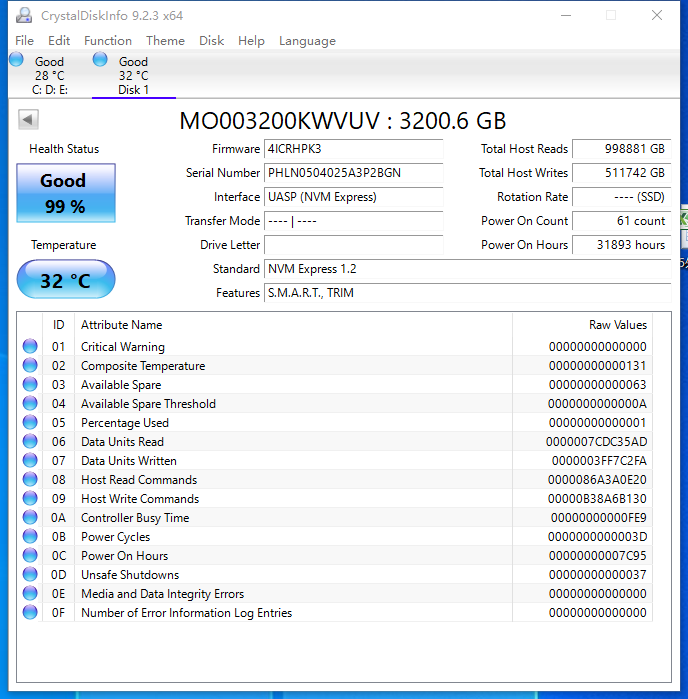Click status orb for Available Spare Threshold
Screen dimensions: 688x699
pyautogui.click(x=30, y=403)
